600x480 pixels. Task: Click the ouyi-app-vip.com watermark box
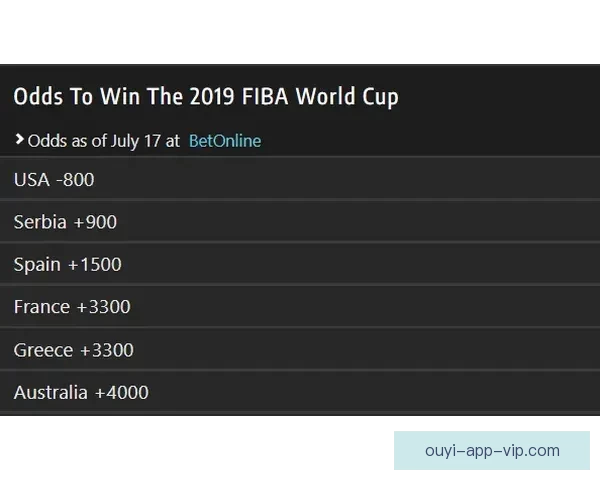coord(492,451)
